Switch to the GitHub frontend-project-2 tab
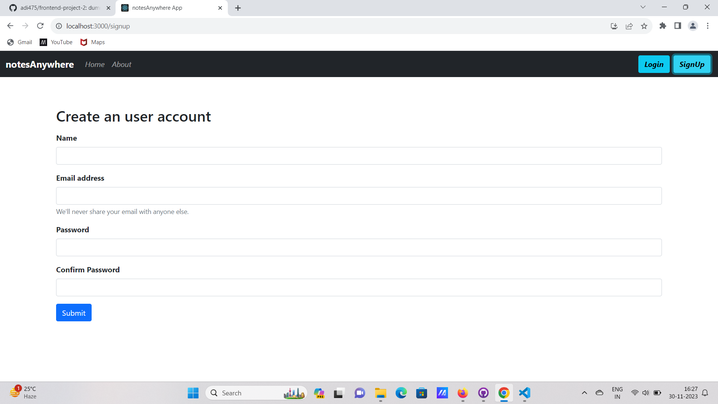This screenshot has width=718, height=404. tap(60, 8)
